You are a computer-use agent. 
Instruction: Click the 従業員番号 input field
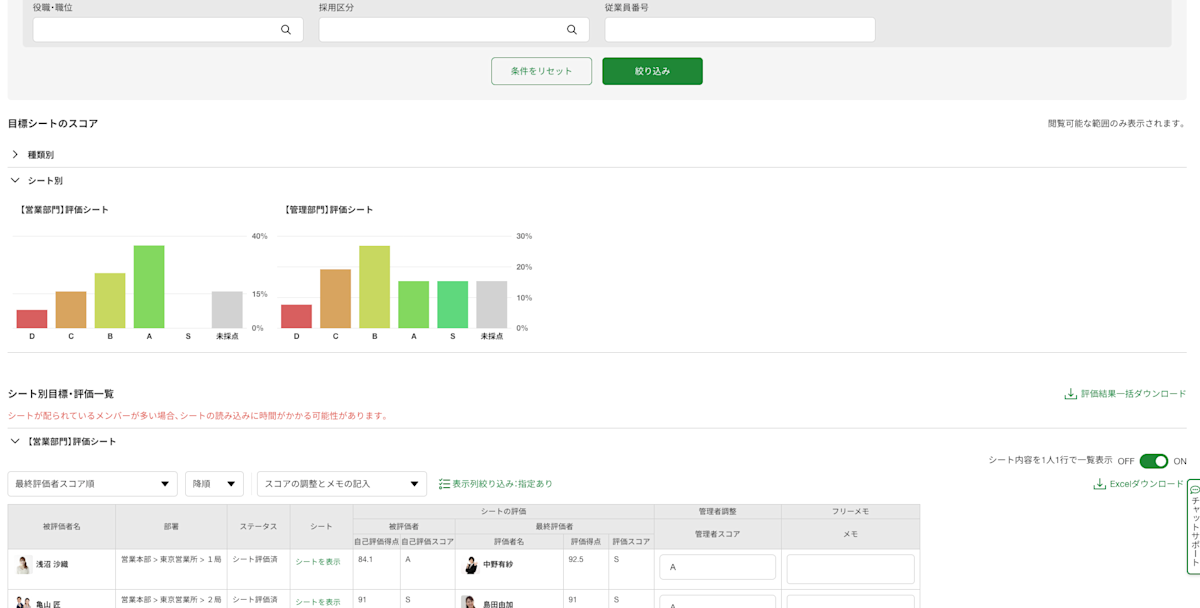[x=738, y=29]
